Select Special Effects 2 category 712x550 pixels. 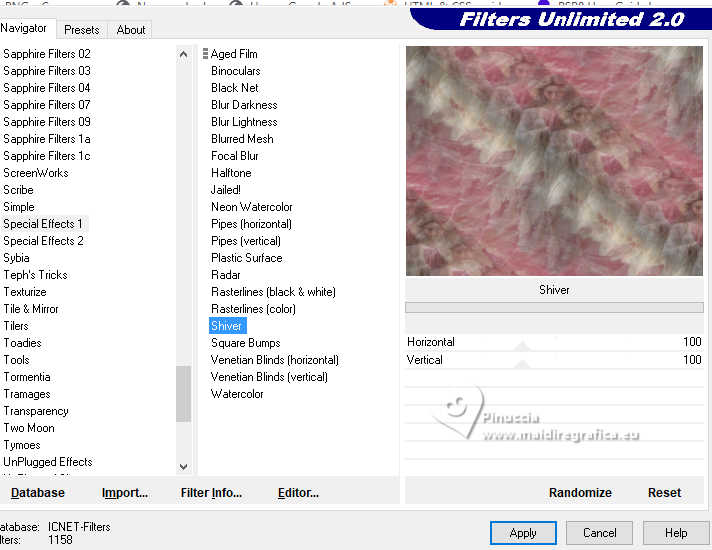pyautogui.click(x=43, y=241)
